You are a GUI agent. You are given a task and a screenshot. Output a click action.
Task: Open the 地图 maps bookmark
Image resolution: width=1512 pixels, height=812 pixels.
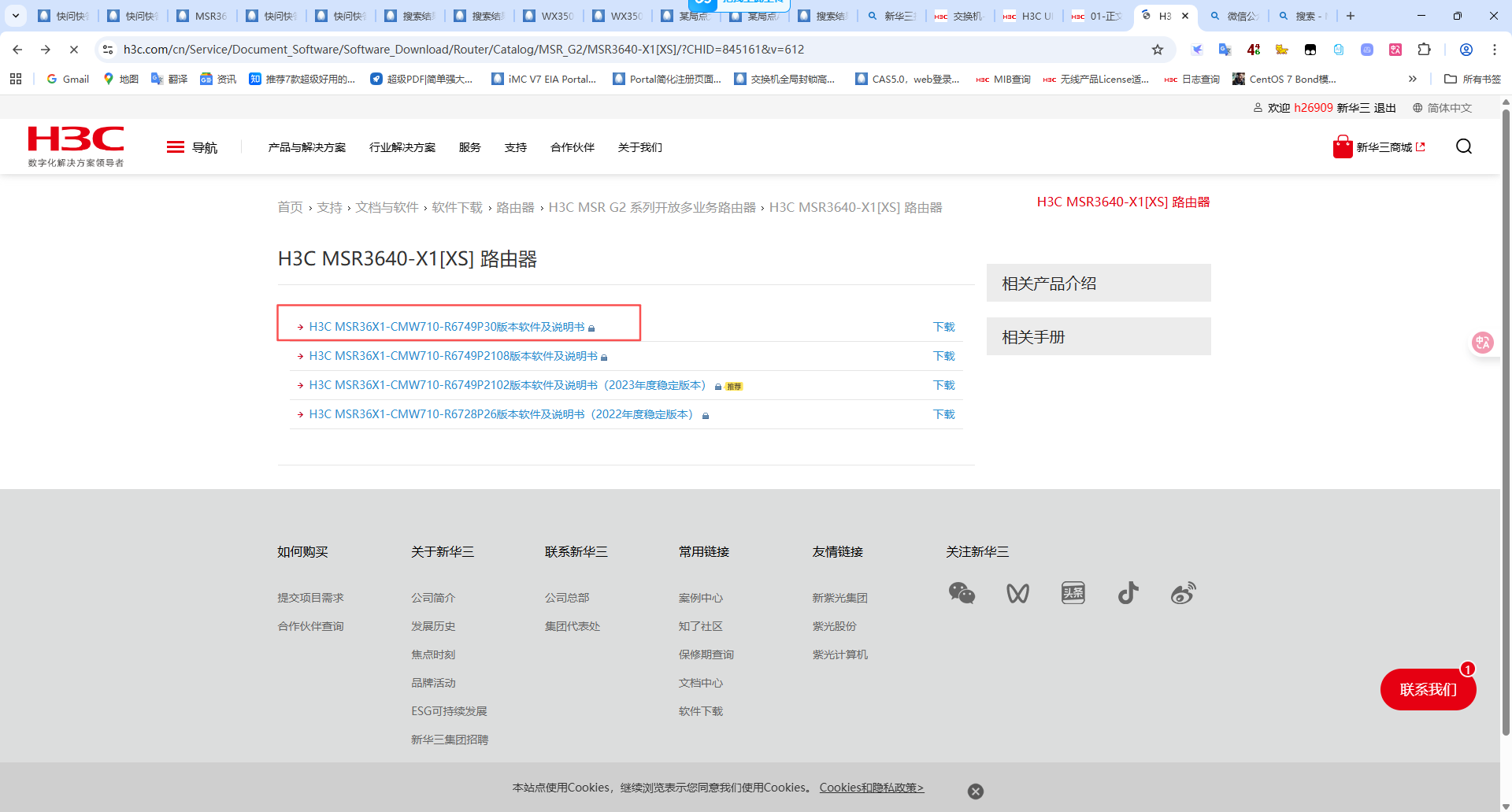pos(120,79)
